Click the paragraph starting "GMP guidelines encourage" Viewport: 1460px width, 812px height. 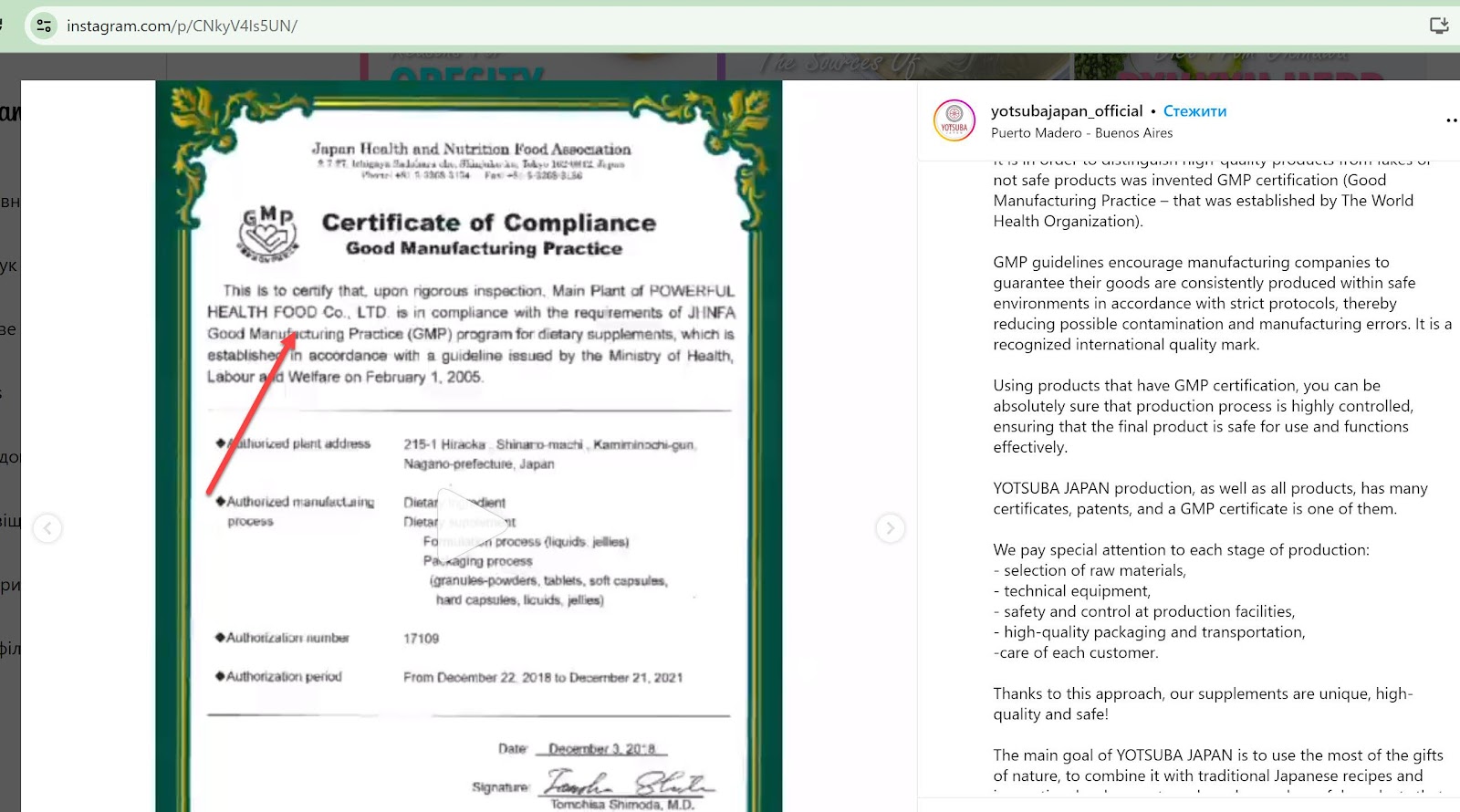click(1222, 304)
